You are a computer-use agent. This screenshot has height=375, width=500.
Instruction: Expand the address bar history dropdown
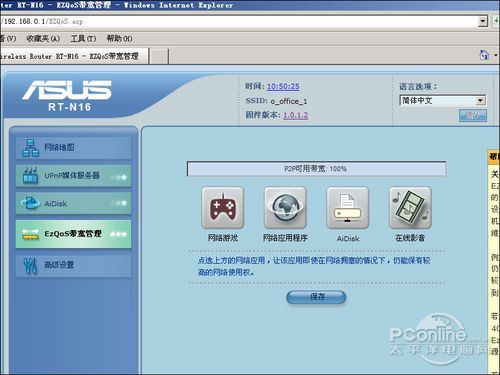pyautogui.click(x=483, y=21)
